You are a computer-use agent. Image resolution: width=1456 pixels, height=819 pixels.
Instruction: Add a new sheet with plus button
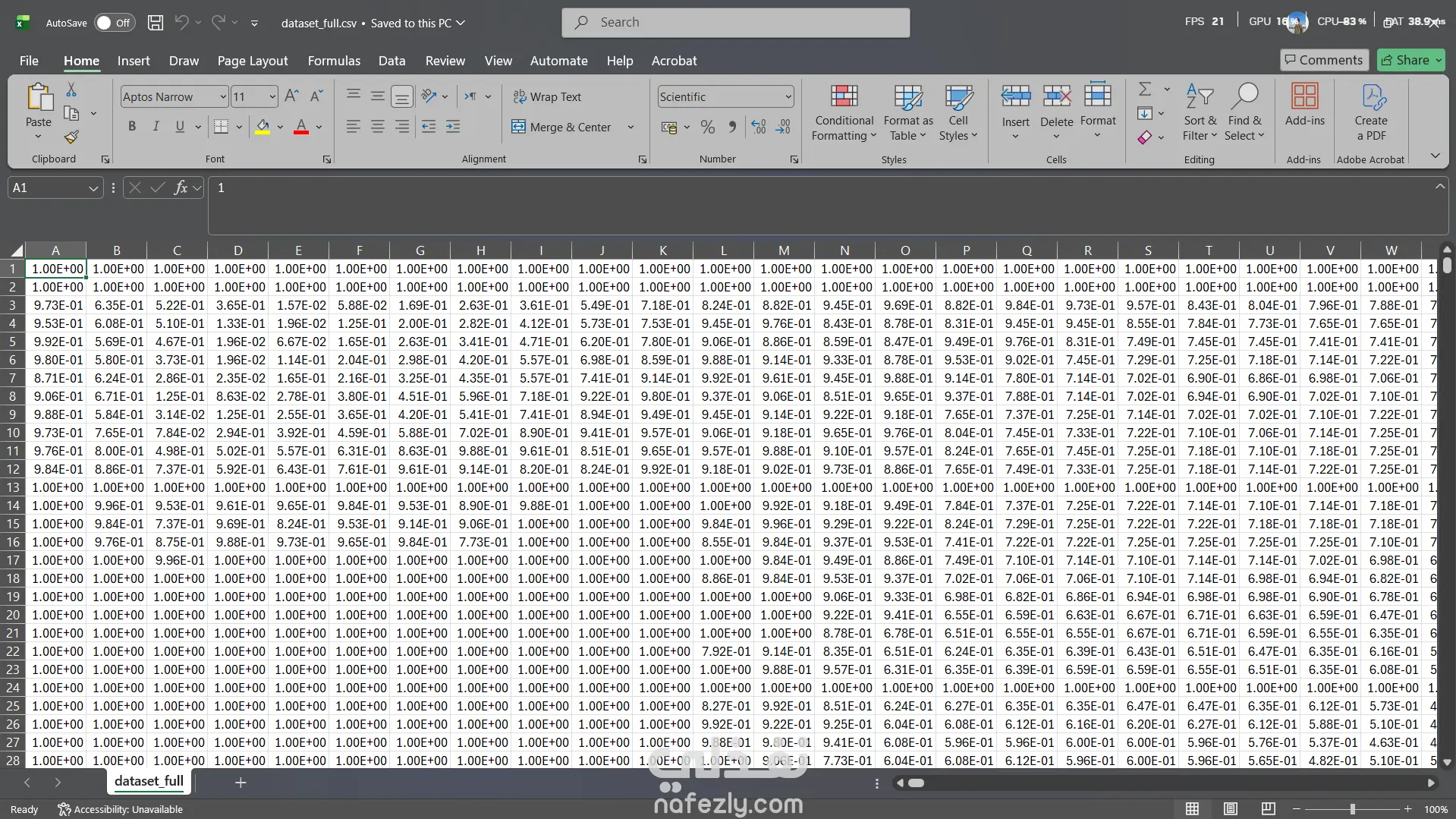click(241, 782)
